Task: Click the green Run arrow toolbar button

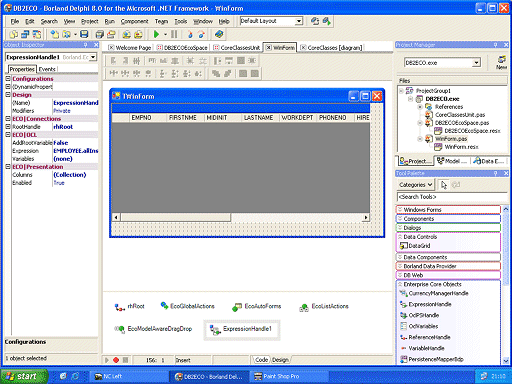Action: pos(156,34)
